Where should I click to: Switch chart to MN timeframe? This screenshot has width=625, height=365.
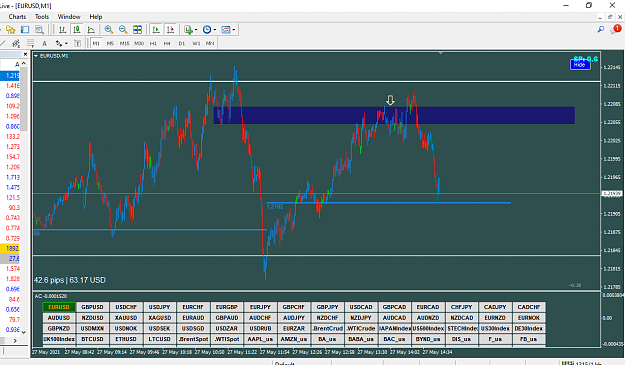pyautogui.click(x=210, y=43)
